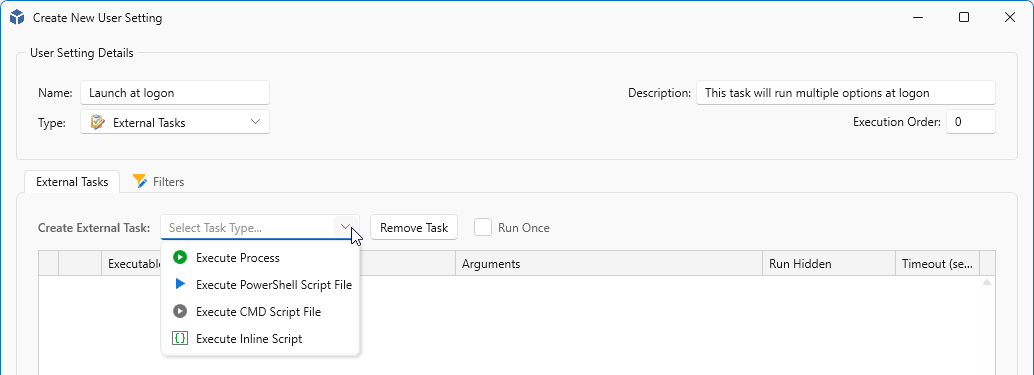The image size is (1034, 375).
Task: Click the Run Hidden column header
Action: tap(829, 264)
